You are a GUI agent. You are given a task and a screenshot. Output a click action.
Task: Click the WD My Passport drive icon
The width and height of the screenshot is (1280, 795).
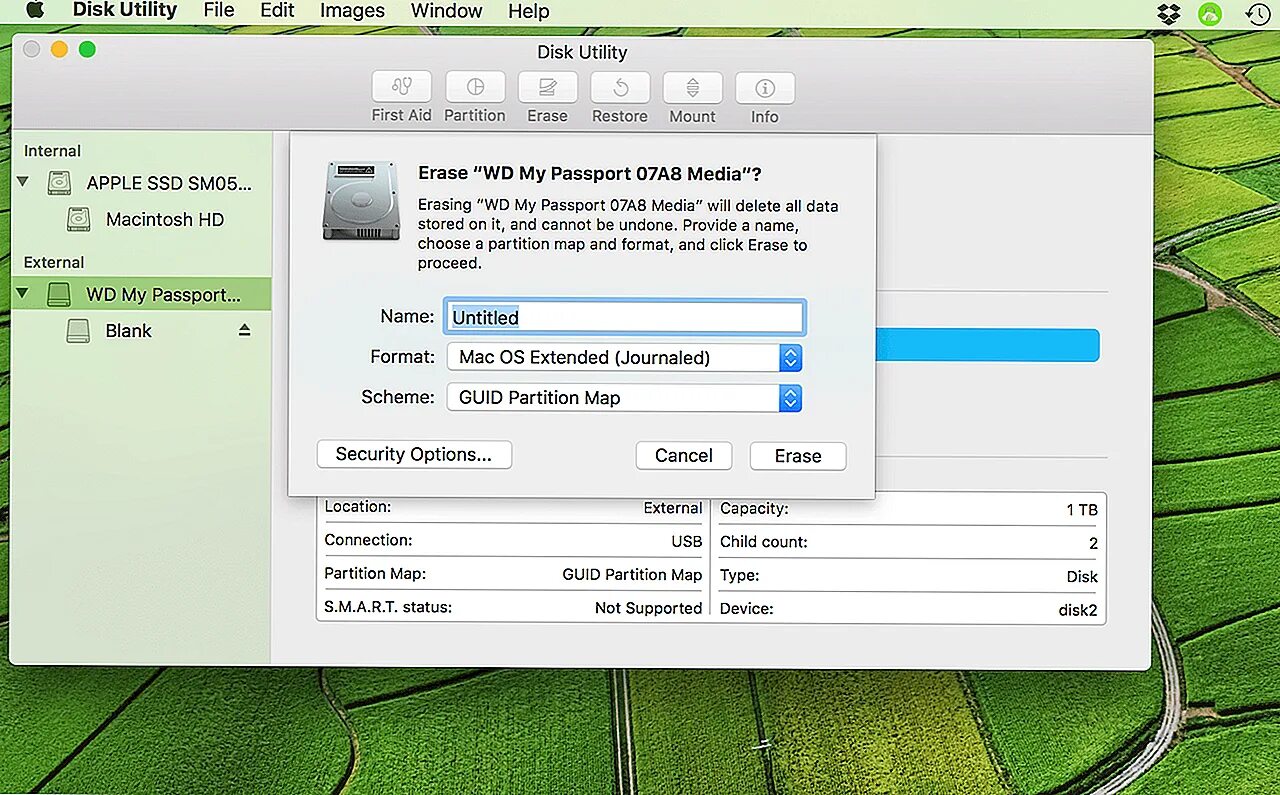click(59, 294)
